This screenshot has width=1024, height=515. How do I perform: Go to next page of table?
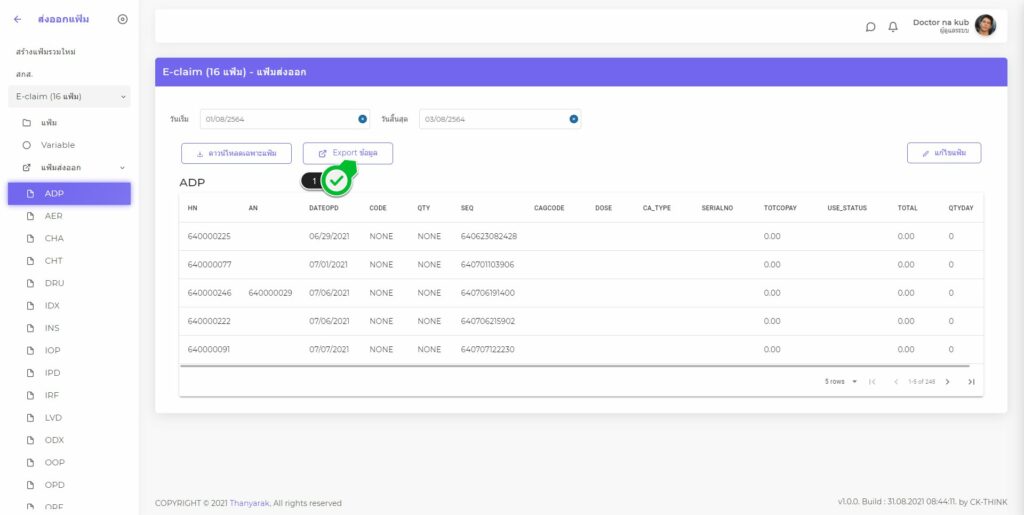tap(947, 382)
